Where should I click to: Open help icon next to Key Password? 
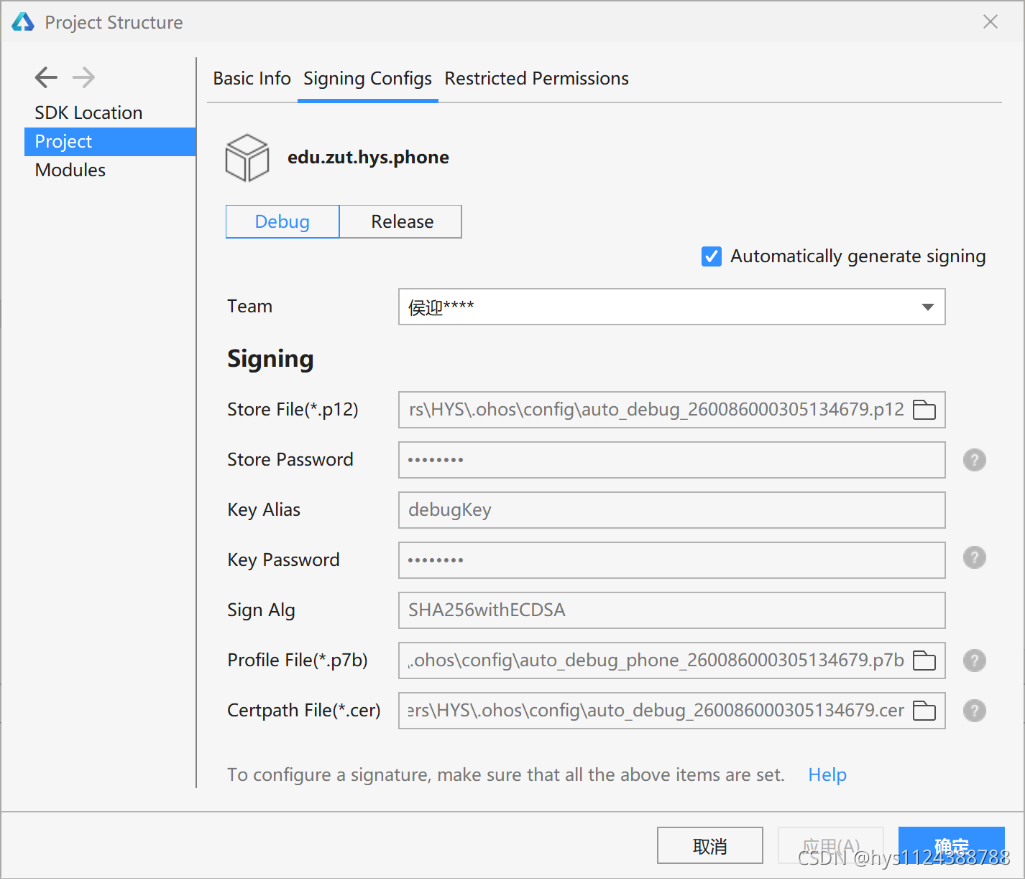974,558
